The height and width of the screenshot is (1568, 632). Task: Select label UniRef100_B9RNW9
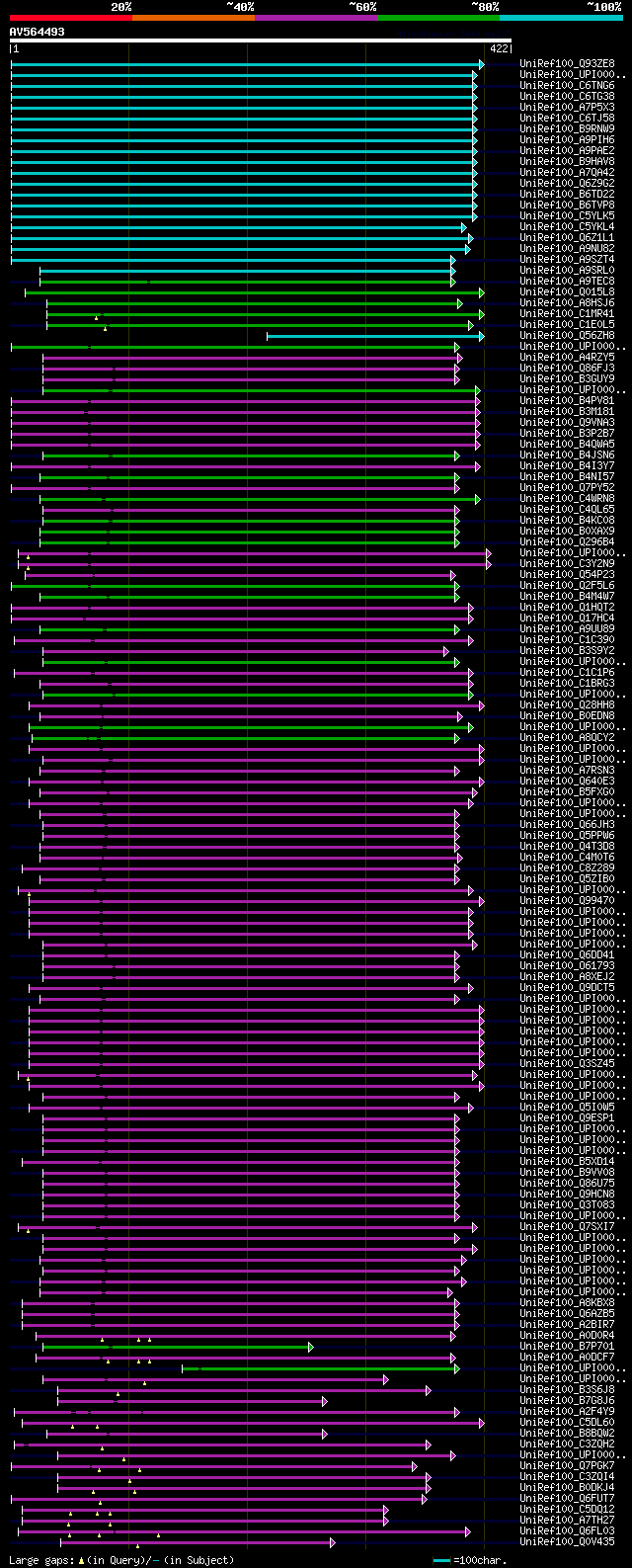pos(567,129)
